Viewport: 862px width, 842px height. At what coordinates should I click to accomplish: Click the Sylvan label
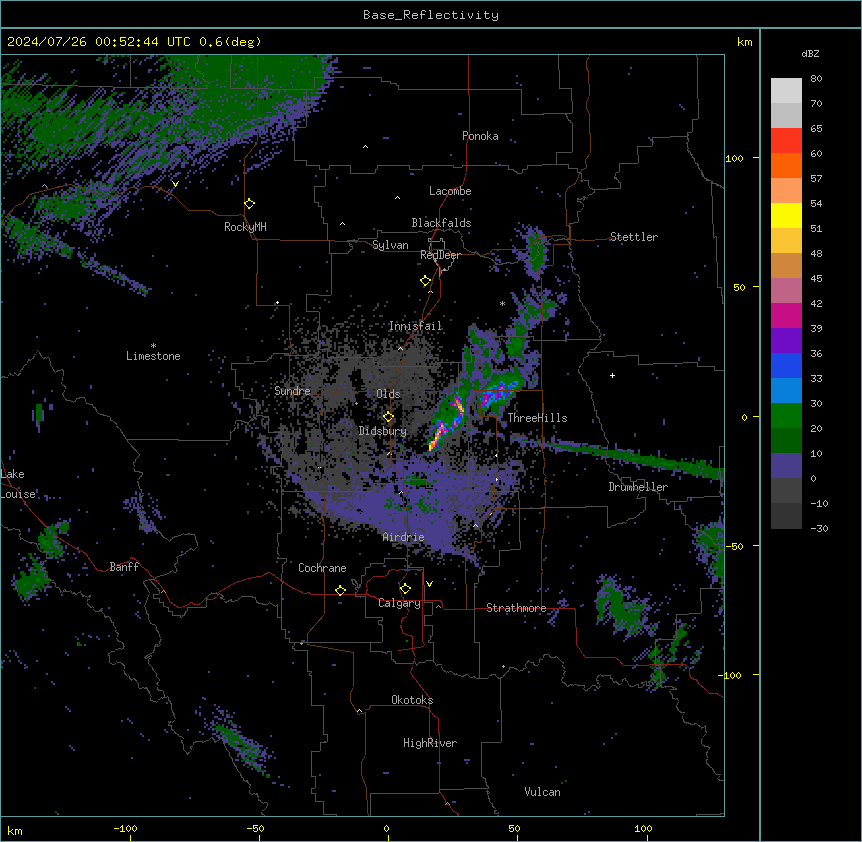pyautogui.click(x=390, y=245)
